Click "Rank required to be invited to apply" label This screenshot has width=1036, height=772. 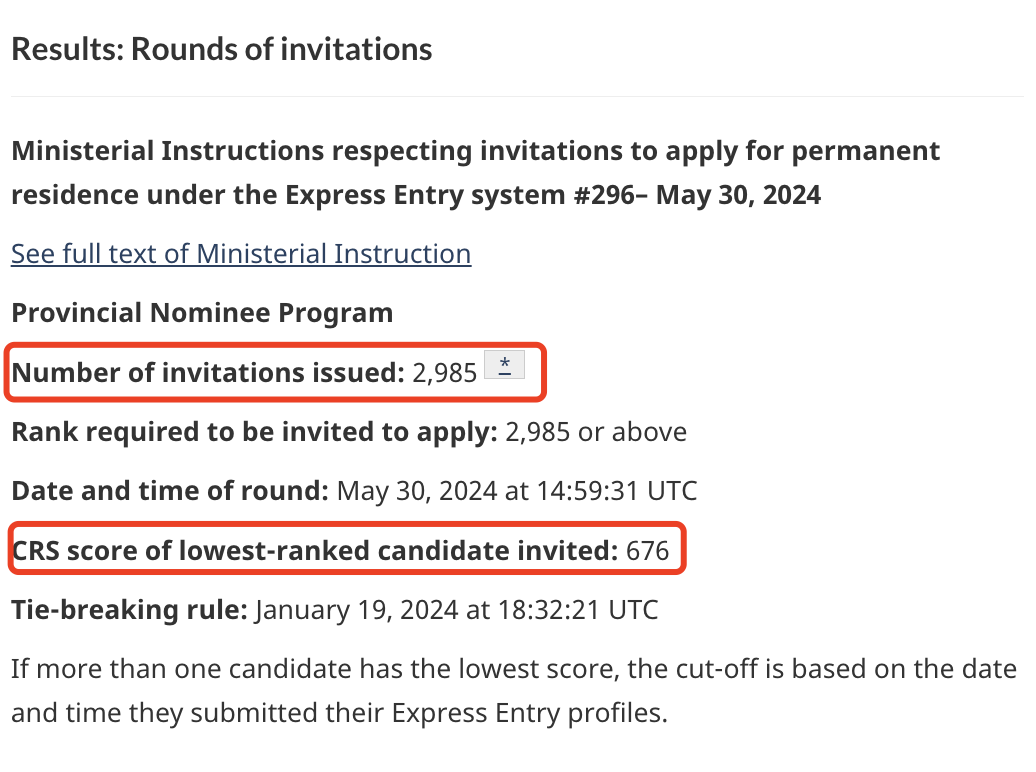(x=254, y=433)
